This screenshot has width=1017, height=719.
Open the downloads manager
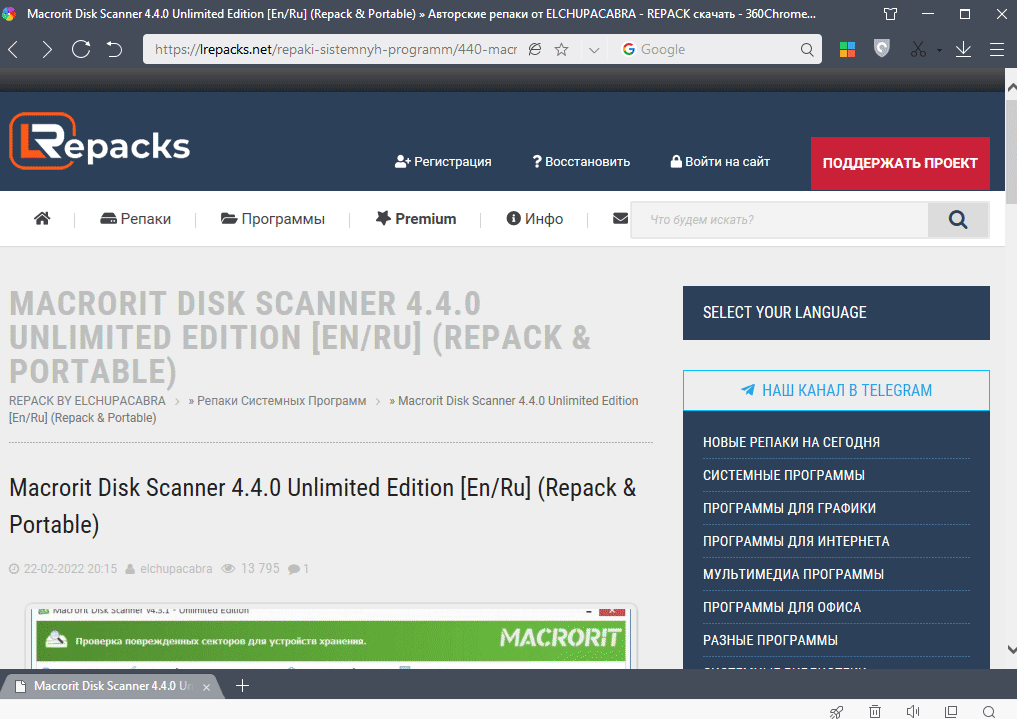tap(963, 49)
